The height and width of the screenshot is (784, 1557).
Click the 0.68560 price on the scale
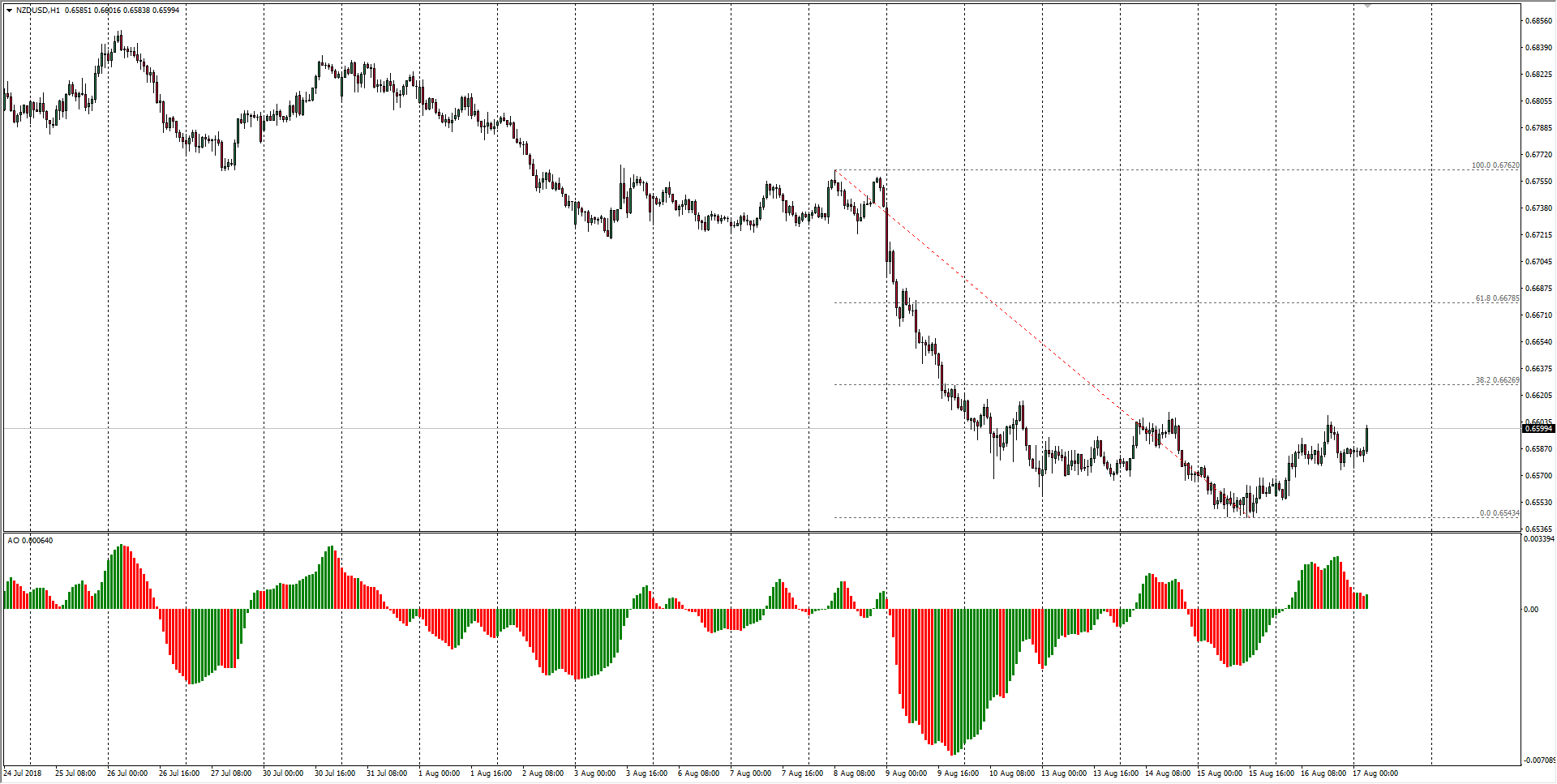coord(1538,21)
